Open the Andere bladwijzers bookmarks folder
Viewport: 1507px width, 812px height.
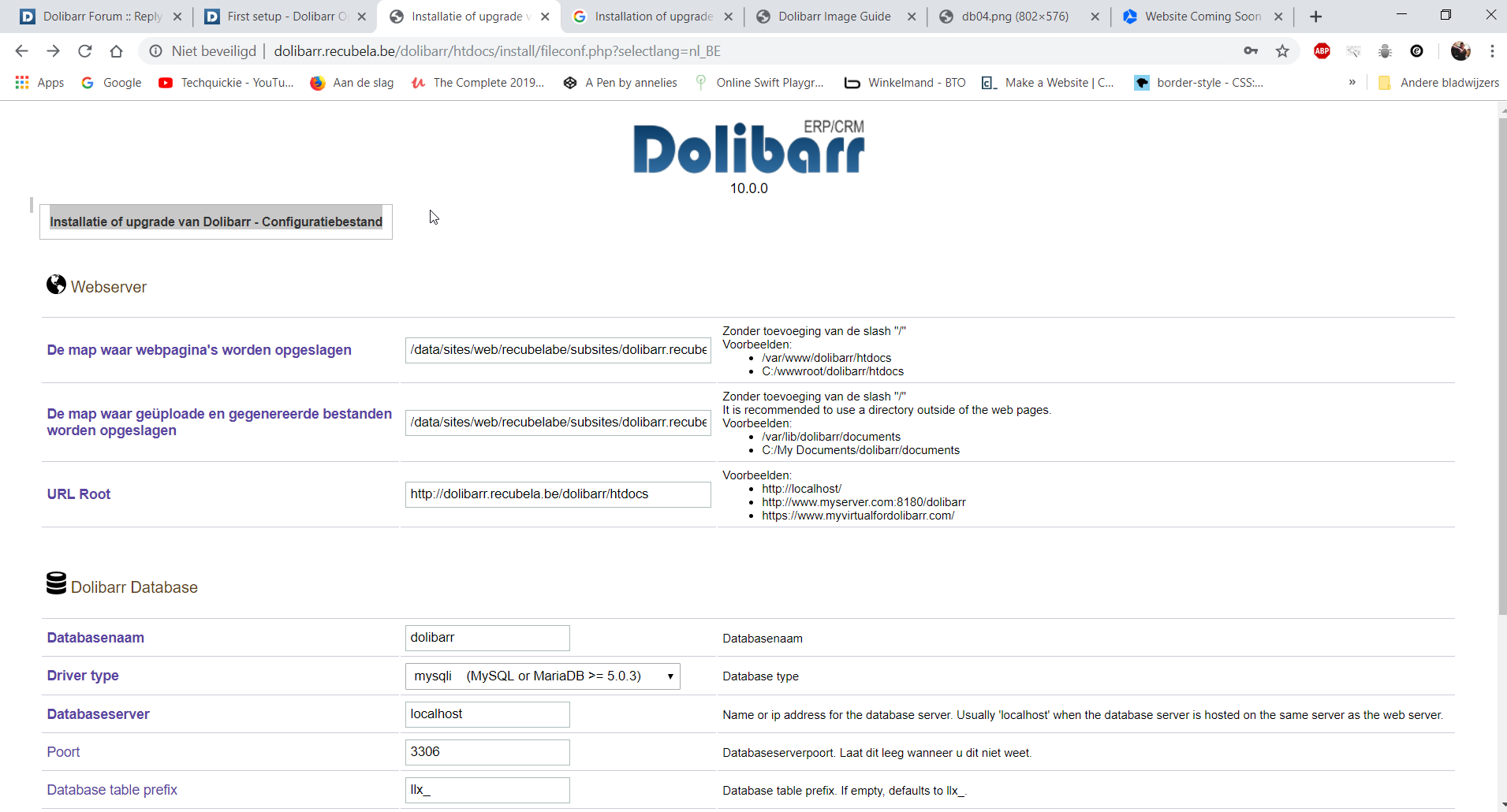(x=1438, y=83)
